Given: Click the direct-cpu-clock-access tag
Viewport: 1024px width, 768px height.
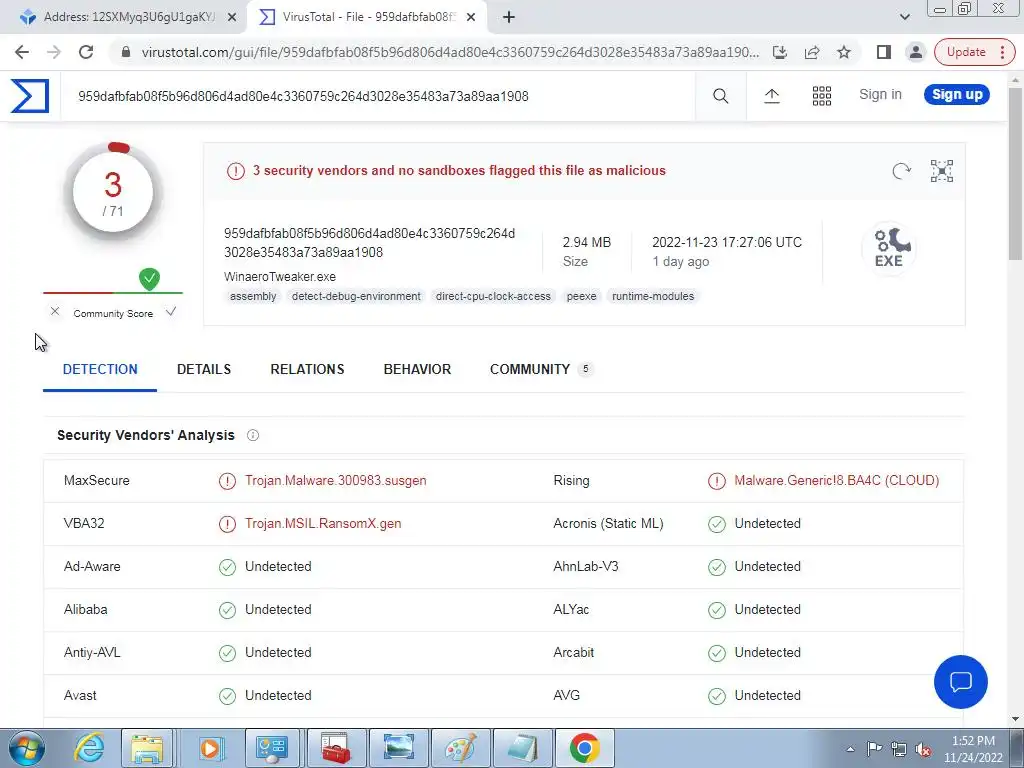Looking at the screenshot, I should click(x=493, y=296).
